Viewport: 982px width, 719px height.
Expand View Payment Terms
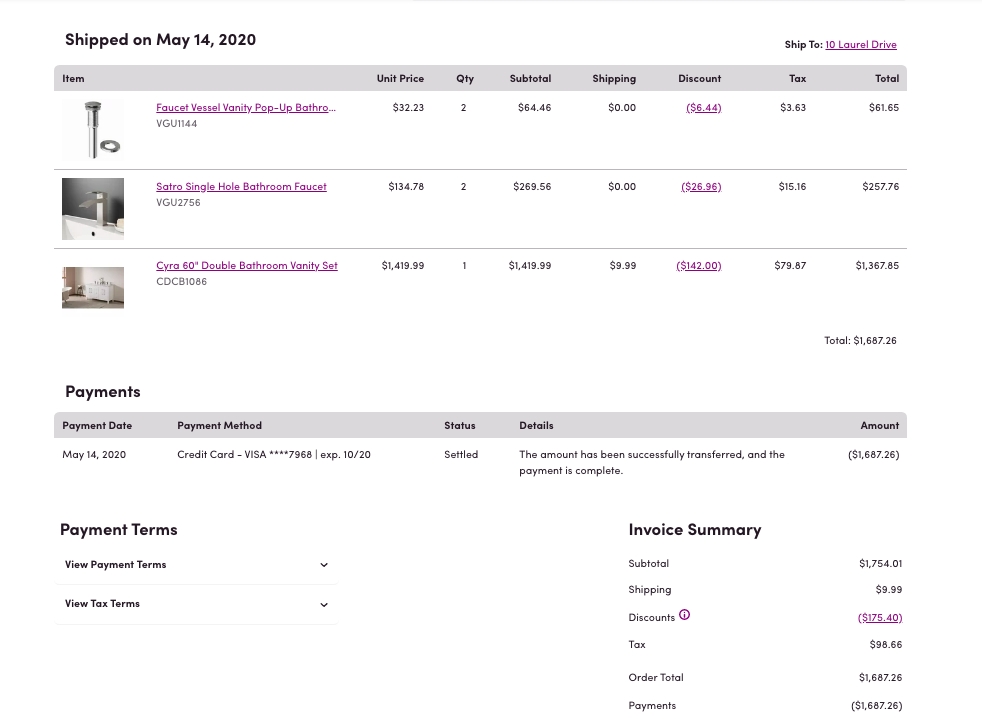click(195, 565)
